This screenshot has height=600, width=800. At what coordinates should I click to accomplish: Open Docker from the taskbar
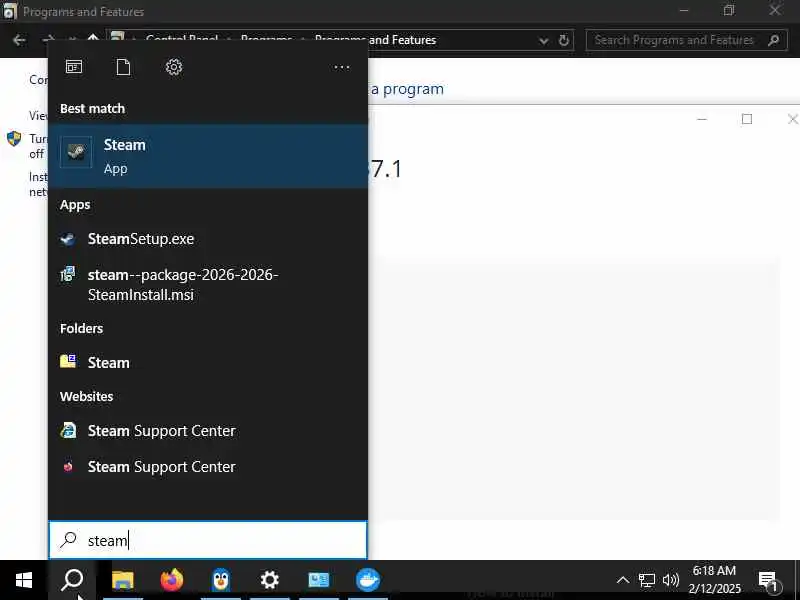[368, 580]
